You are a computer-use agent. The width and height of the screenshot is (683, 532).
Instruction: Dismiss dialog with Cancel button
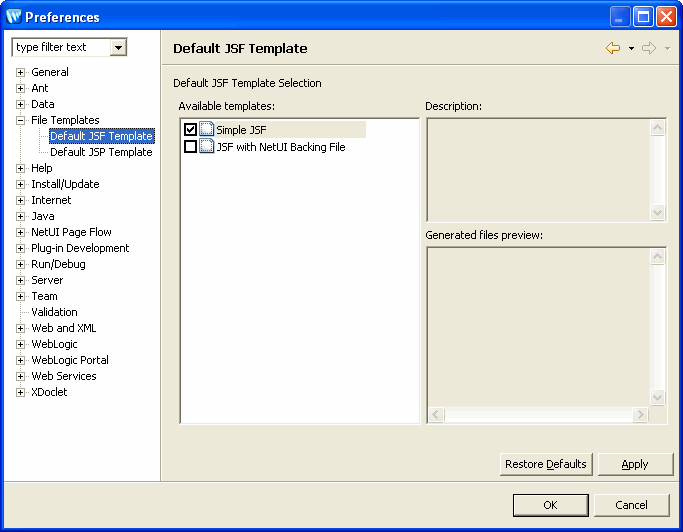631,505
